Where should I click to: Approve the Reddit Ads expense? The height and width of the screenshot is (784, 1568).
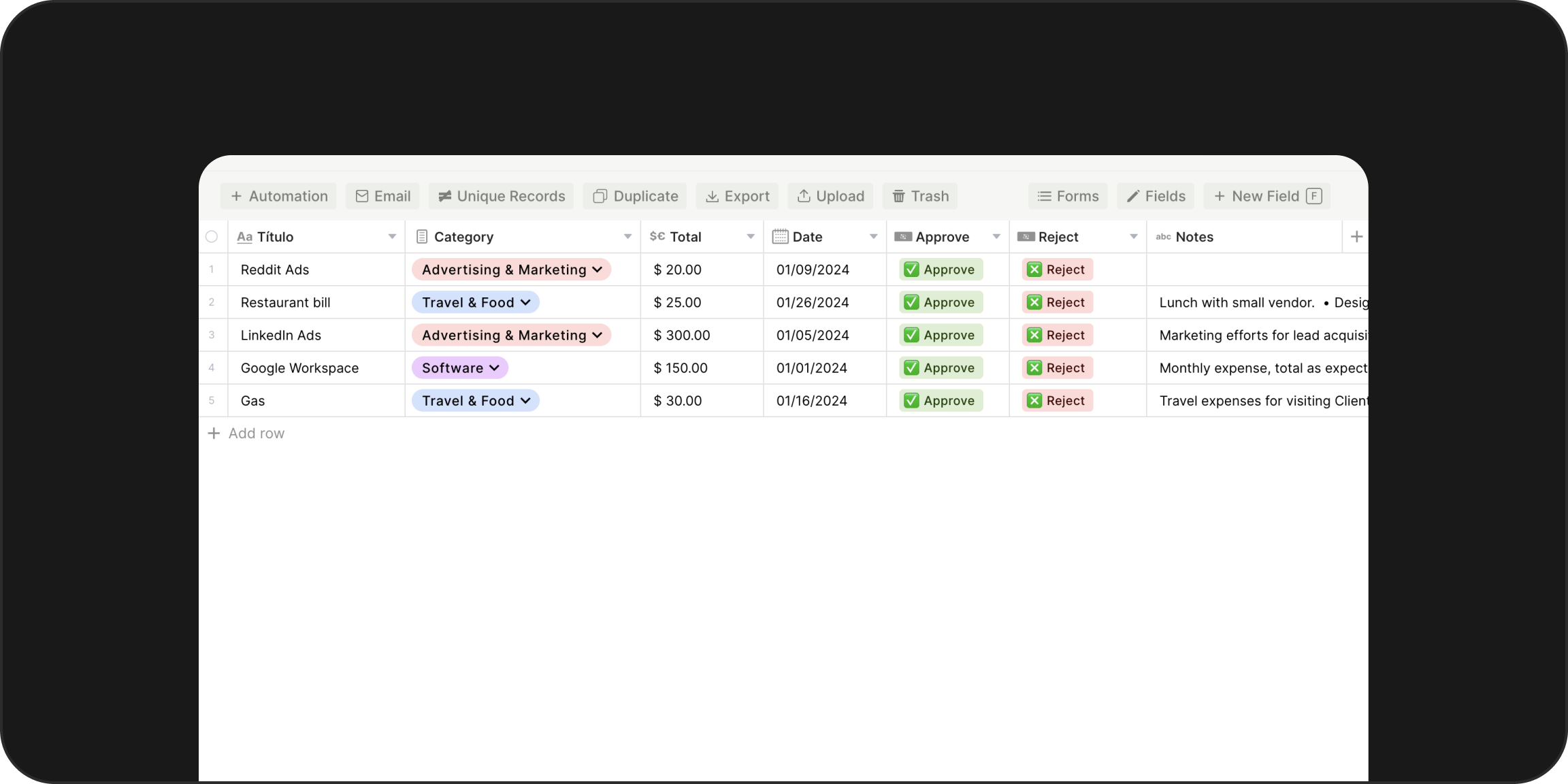pyautogui.click(x=941, y=269)
